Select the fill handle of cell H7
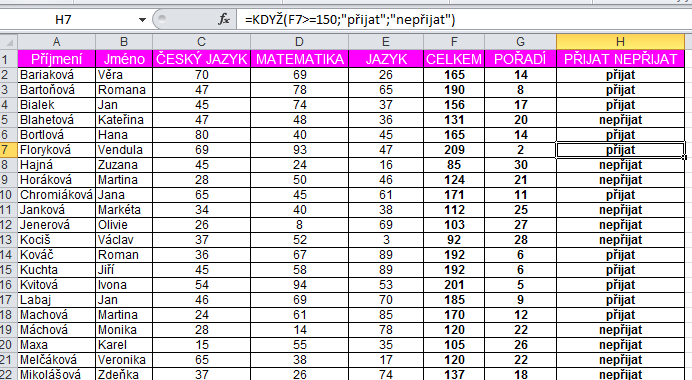The width and height of the screenshot is (692, 380). pyautogui.click(x=684, y=157)
